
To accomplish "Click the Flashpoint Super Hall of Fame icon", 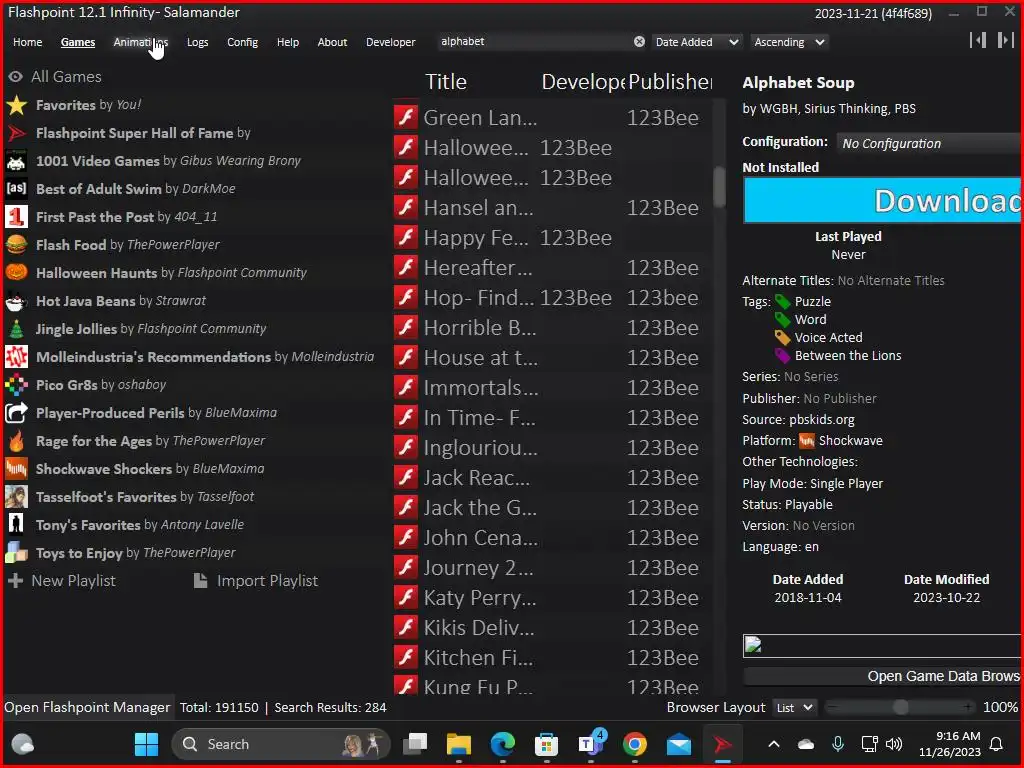I will [x=16, y=133].
